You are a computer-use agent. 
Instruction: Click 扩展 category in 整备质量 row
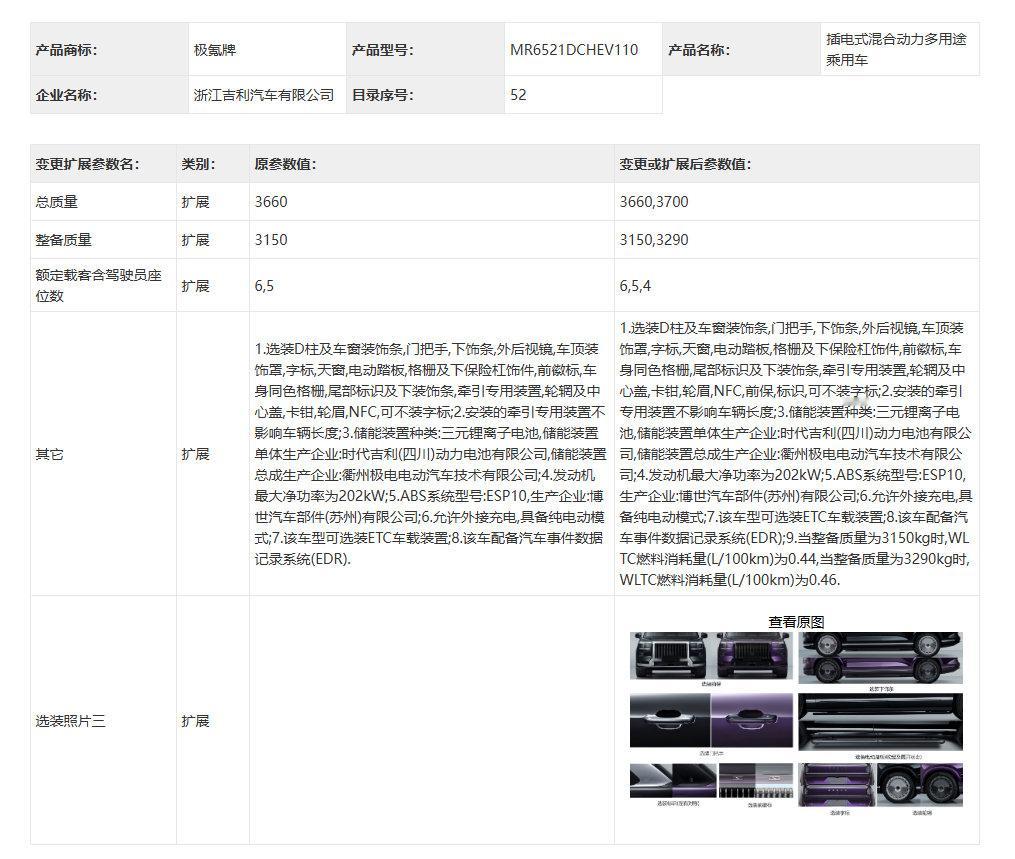pyautogui.click(x=195, y=240)
